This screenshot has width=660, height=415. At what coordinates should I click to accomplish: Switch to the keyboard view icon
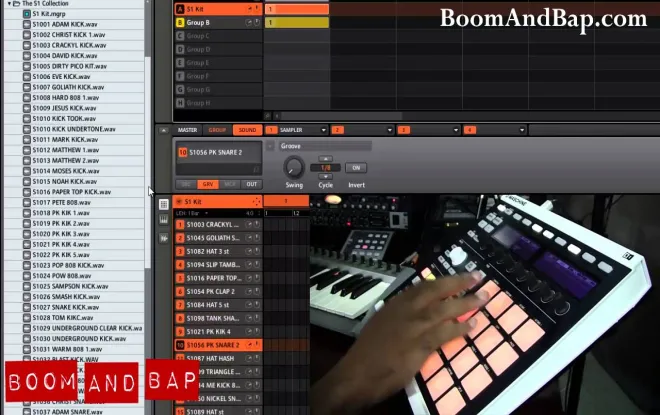(164, 220)
